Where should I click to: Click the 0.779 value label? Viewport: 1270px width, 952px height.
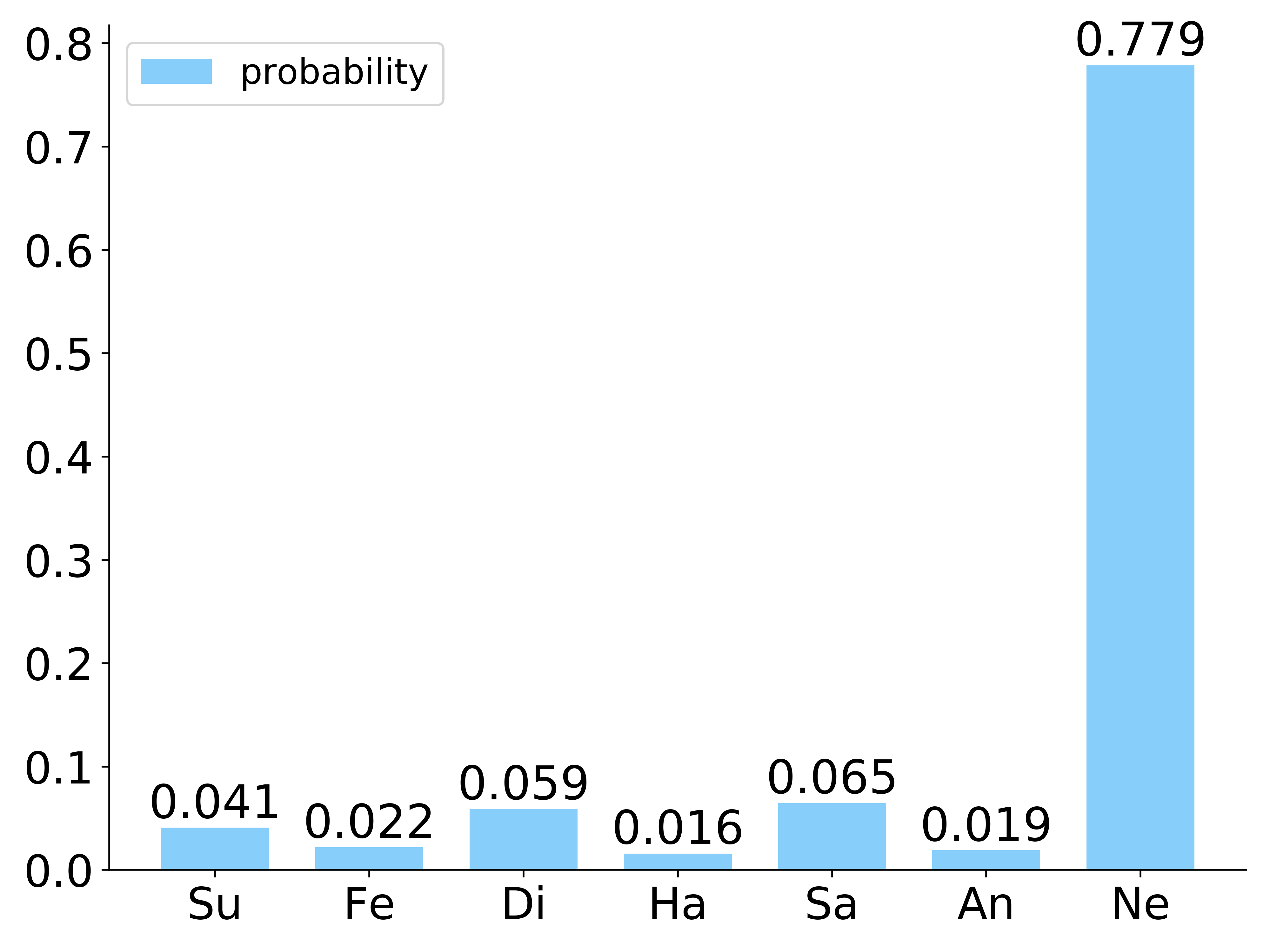click(1140, 40)
